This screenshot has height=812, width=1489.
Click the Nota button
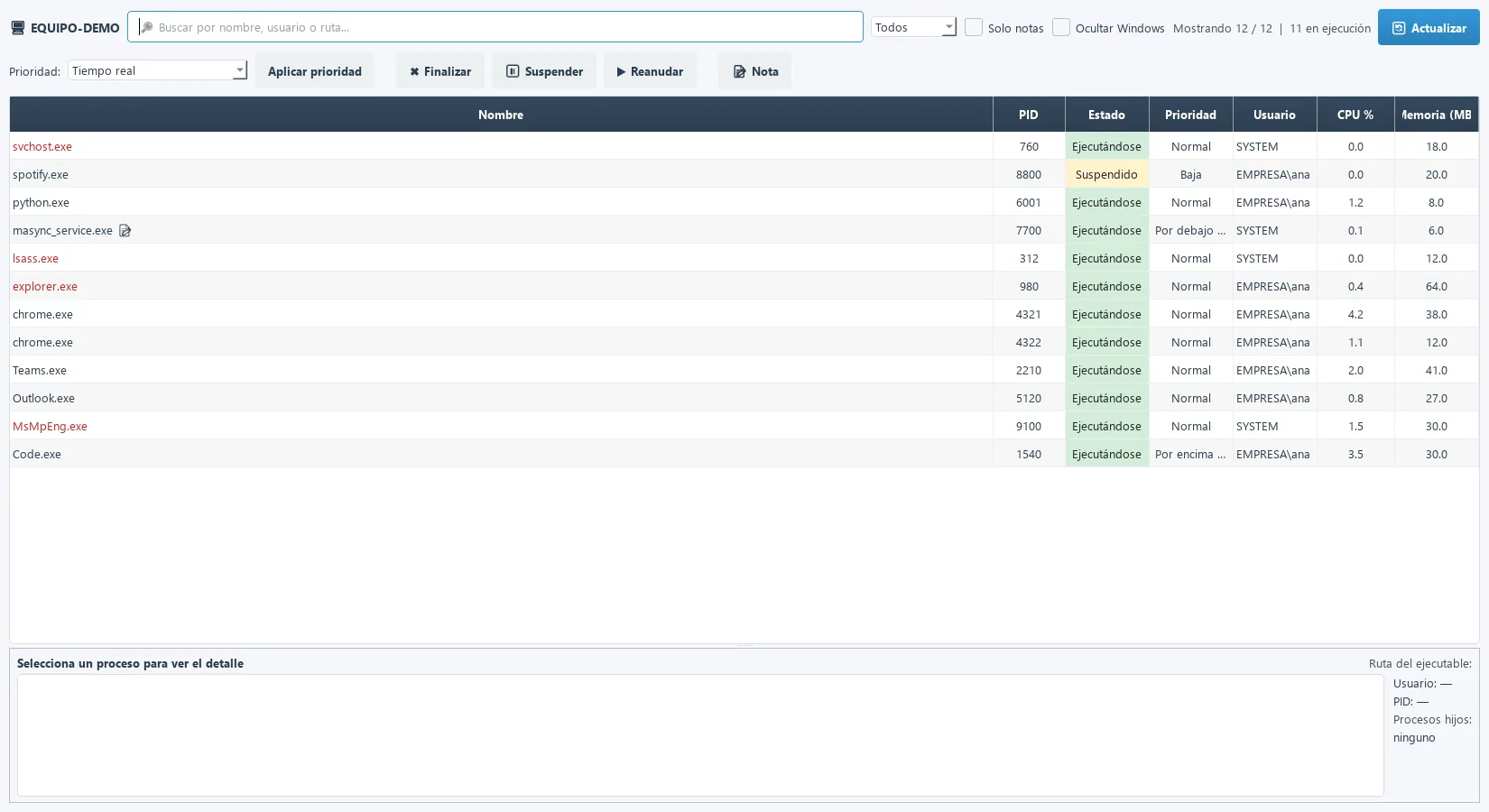click(x=755, y=71)
